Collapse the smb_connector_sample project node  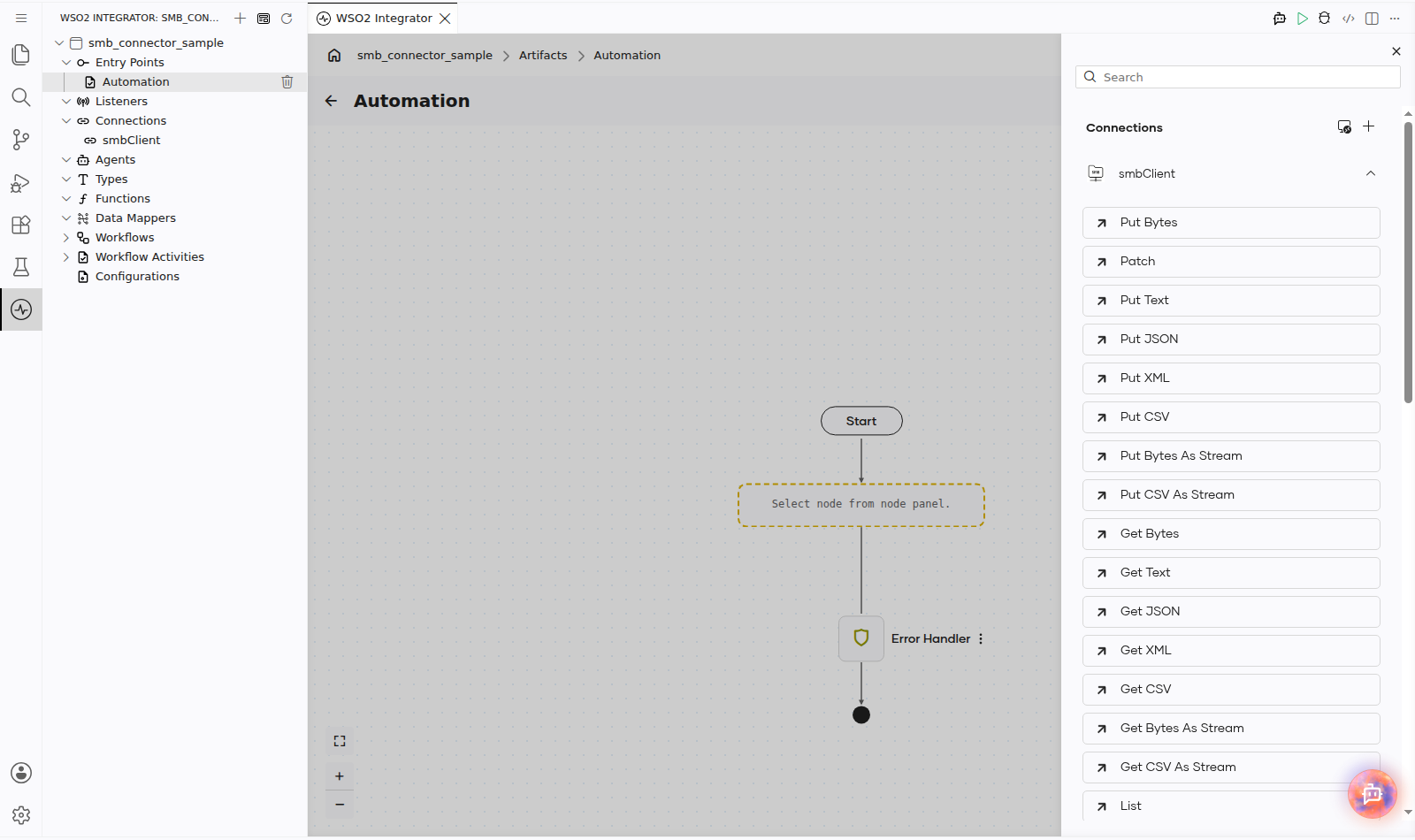point(59,42)
